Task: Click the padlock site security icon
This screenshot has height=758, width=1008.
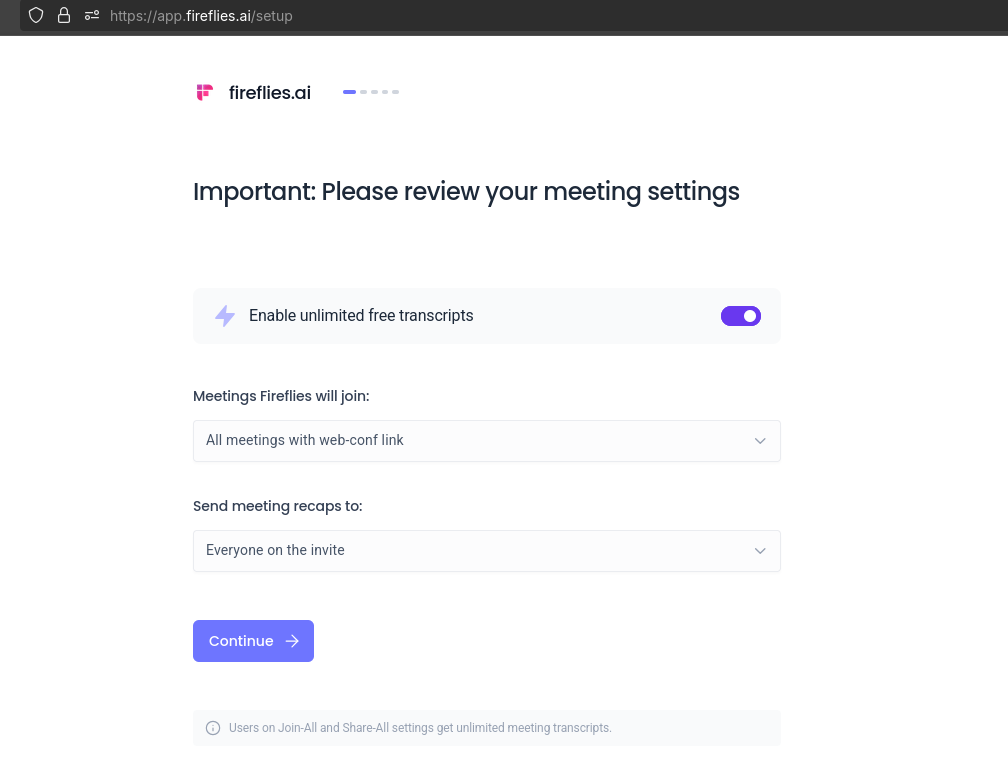Action: point(64,16)
